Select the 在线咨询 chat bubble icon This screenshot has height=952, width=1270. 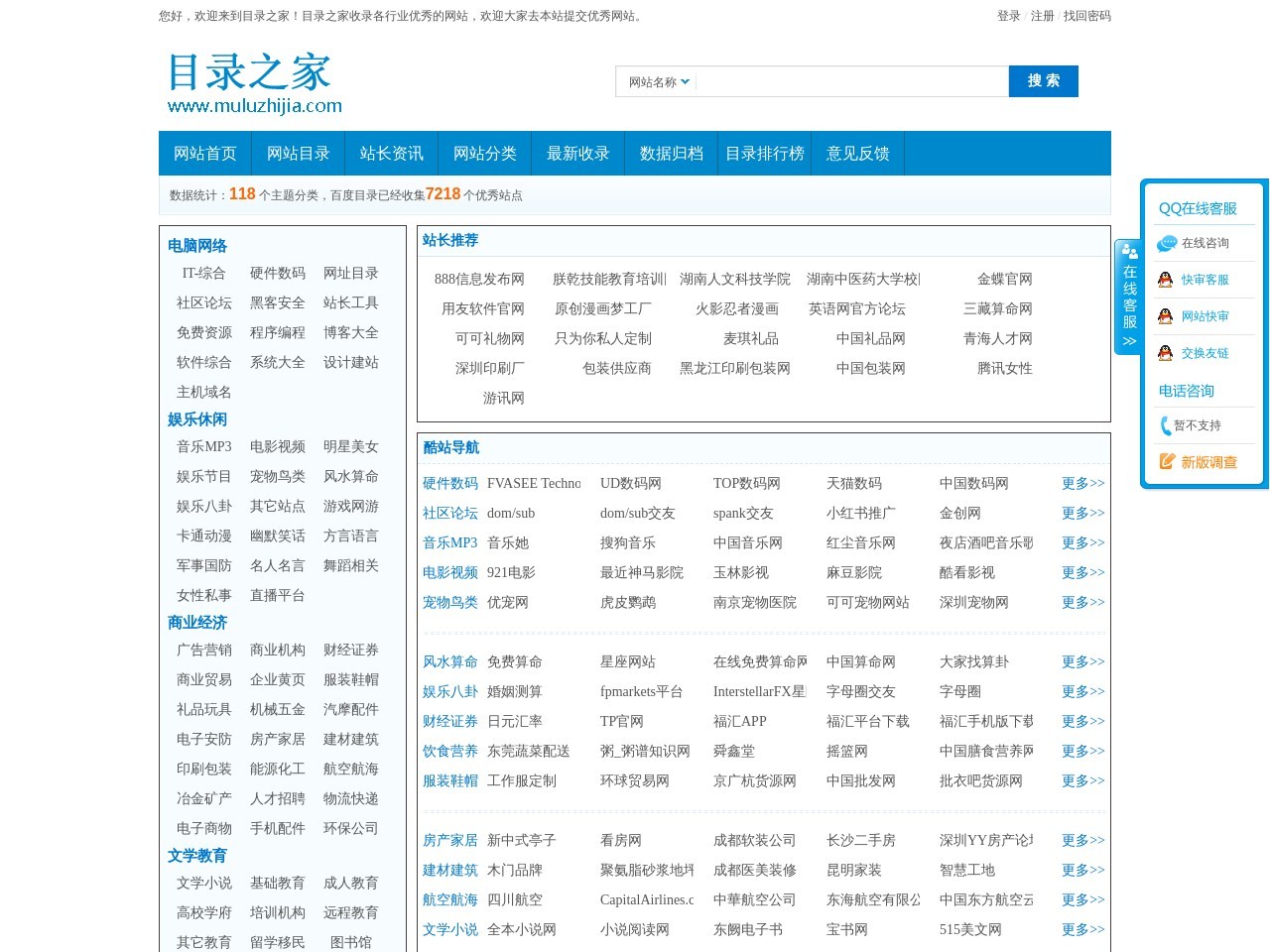(1165, 243)
